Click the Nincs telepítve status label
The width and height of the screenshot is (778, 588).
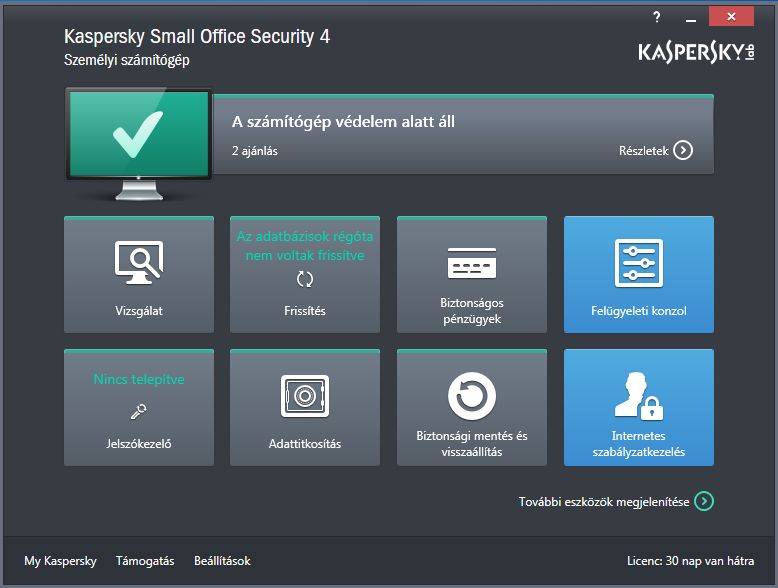coord(138,380)
